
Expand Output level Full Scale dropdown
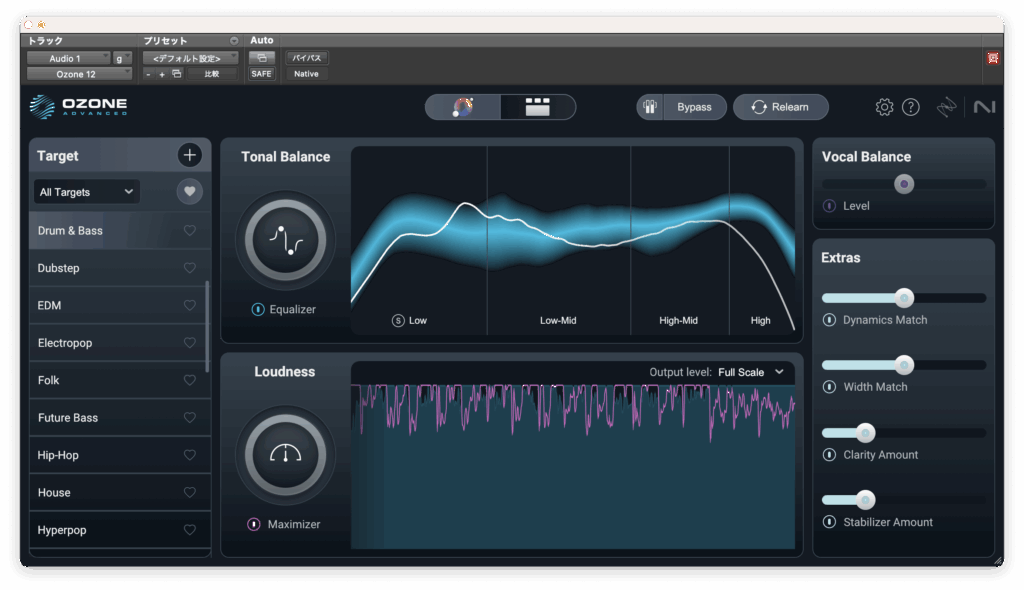[750, 372]
